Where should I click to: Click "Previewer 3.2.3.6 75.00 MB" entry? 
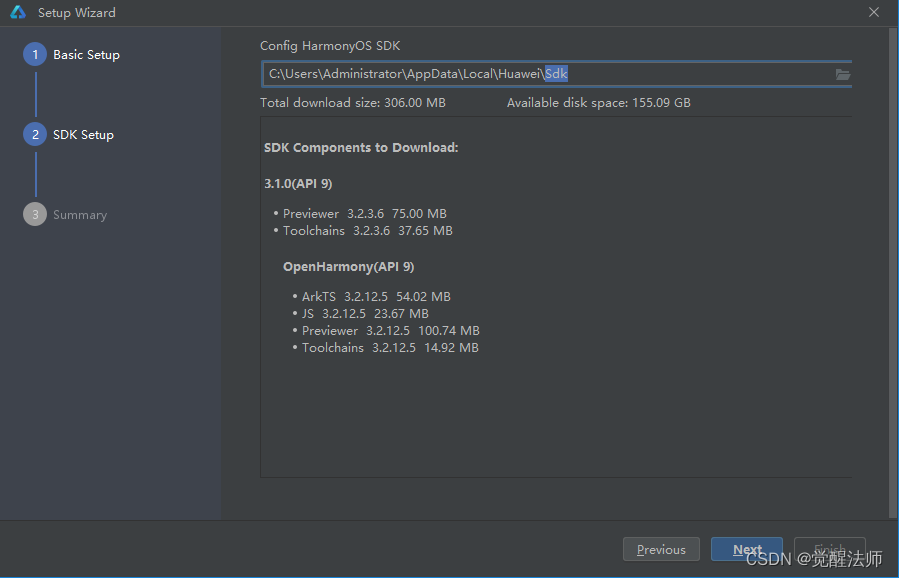(365, 214)
